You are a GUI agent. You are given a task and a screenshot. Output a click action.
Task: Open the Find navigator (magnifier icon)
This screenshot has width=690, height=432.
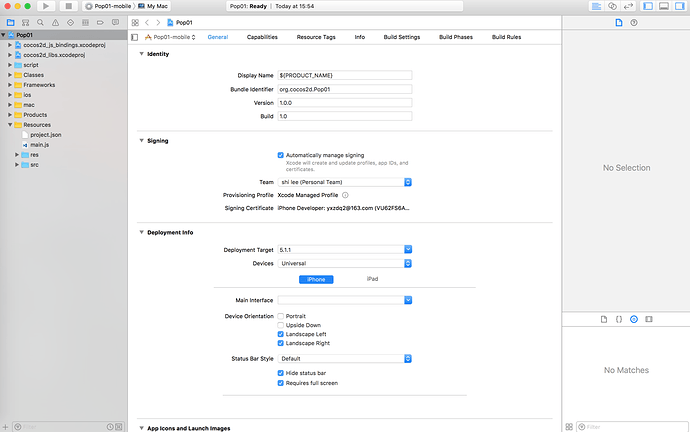point(38,21)
